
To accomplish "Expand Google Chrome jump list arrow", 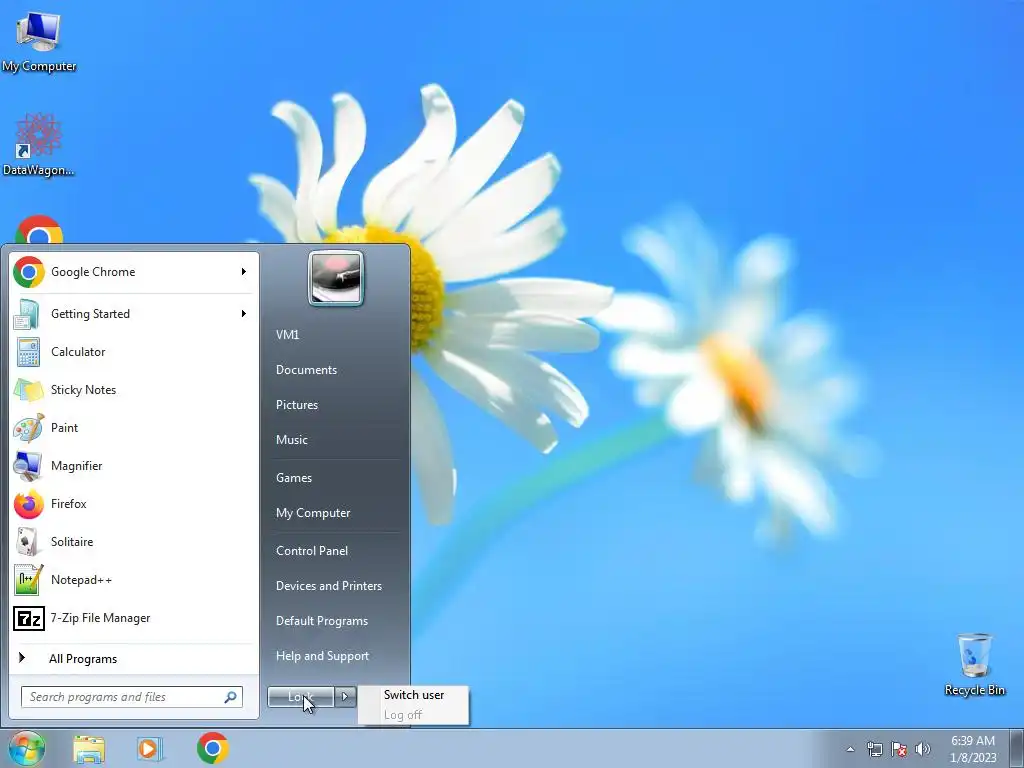I will pos(244,272).
